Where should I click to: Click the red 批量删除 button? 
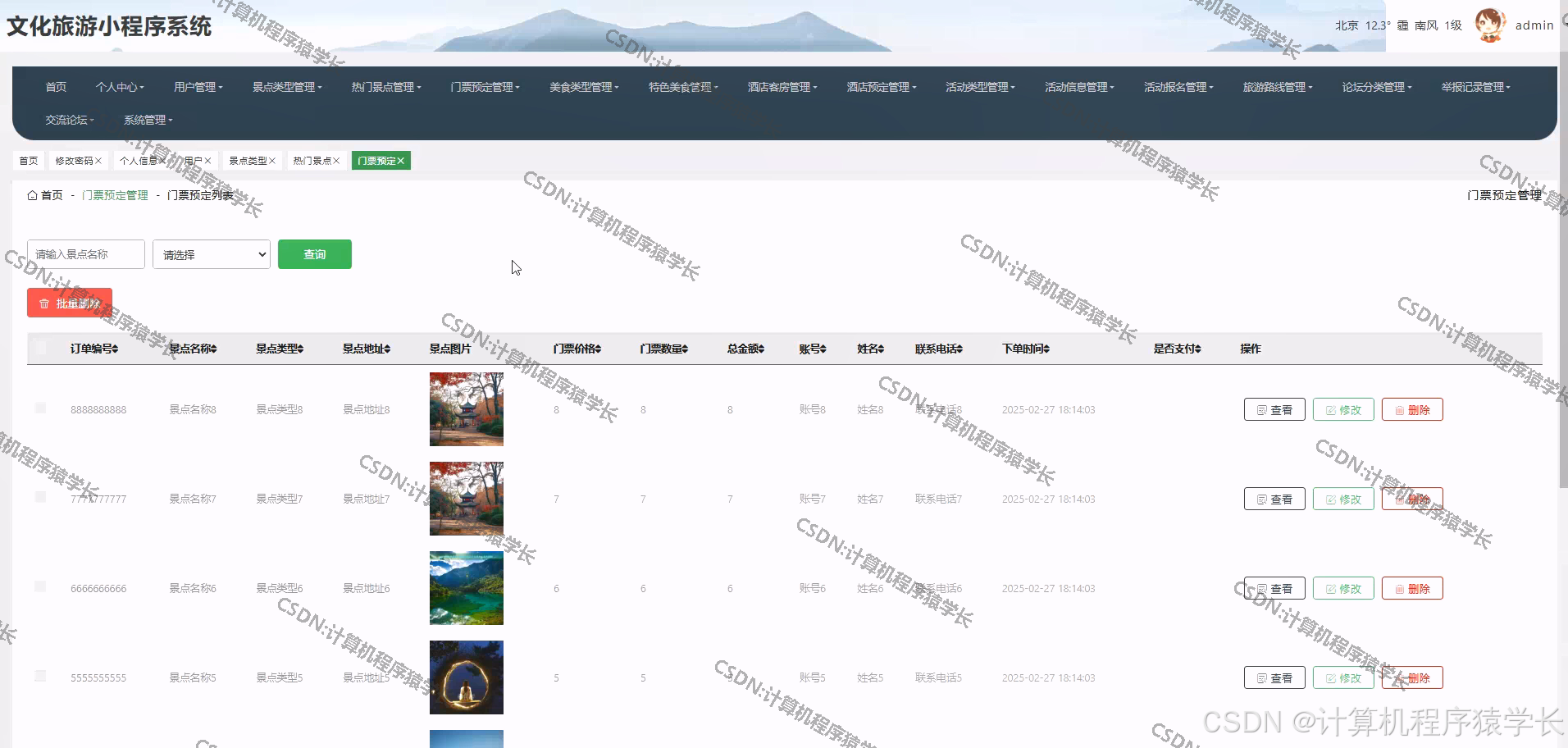pos(70,303)
